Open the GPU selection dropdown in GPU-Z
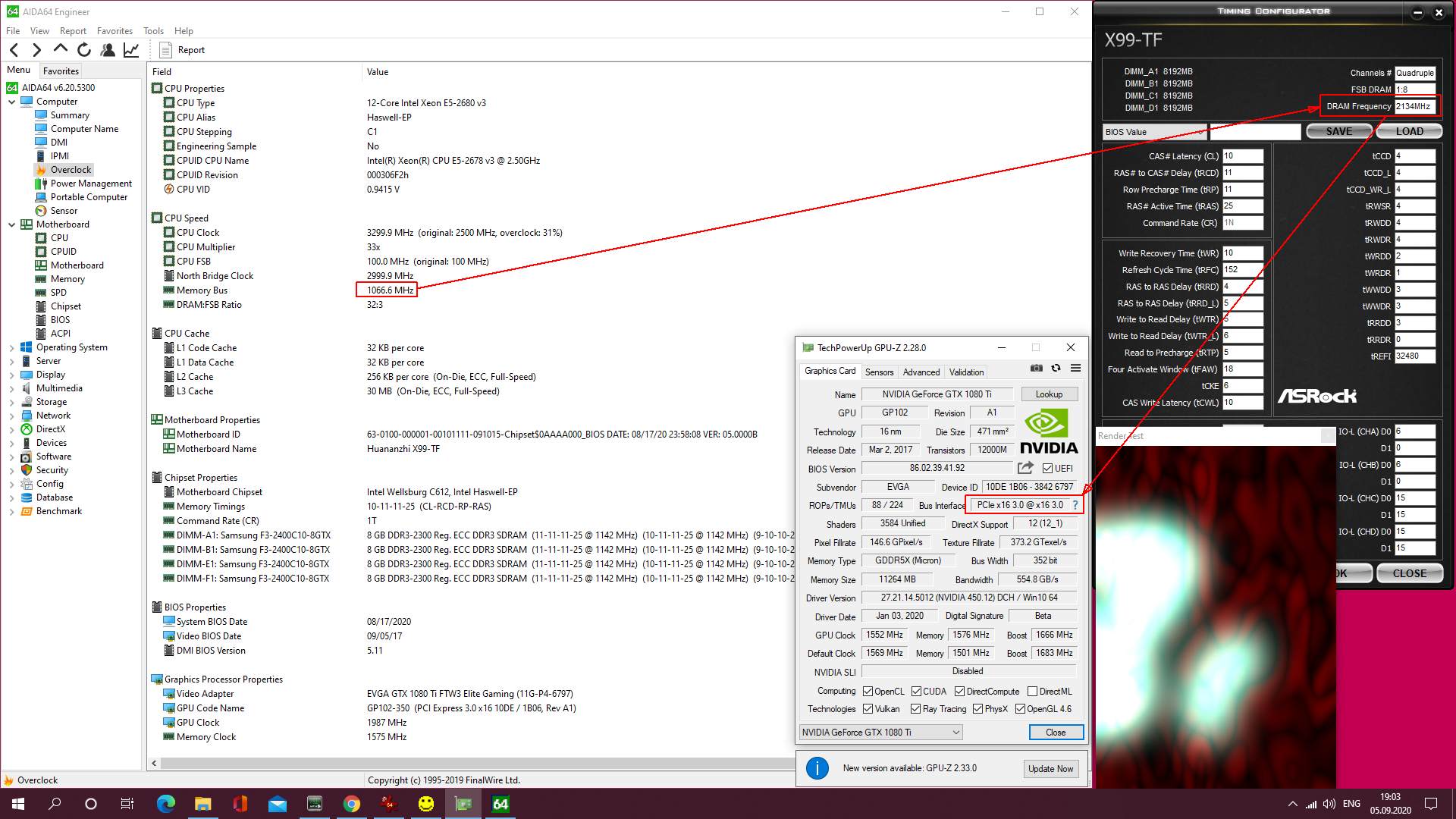The height and width of the screenshot is (819, 1456). [881, 732]
